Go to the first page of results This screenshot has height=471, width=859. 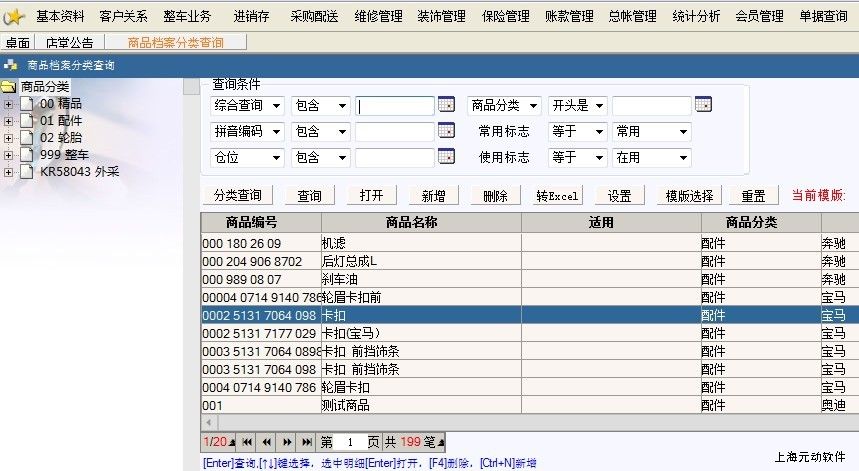click(247, 441)
